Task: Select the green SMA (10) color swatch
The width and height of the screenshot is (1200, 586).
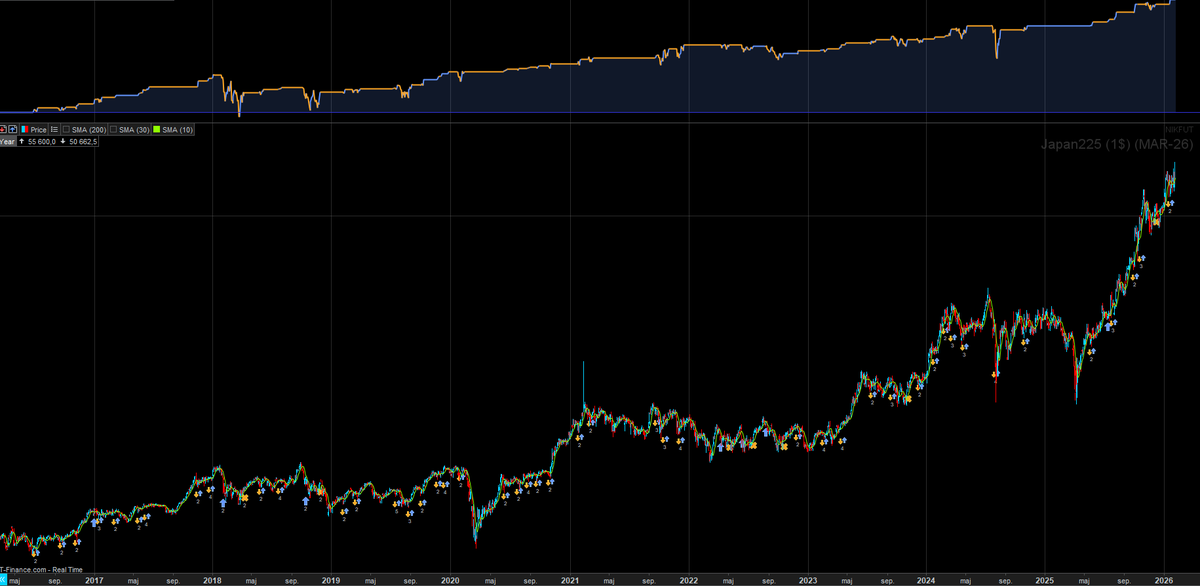Action: click(x=156, y=130)
